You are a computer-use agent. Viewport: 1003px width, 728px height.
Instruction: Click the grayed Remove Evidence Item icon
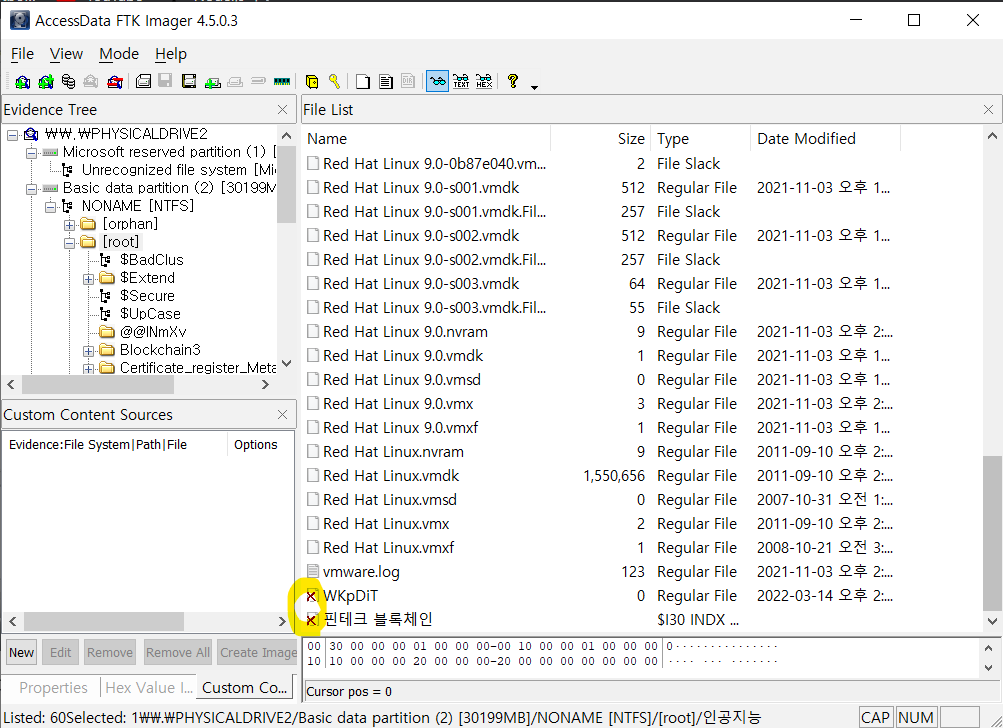point(91,81)
